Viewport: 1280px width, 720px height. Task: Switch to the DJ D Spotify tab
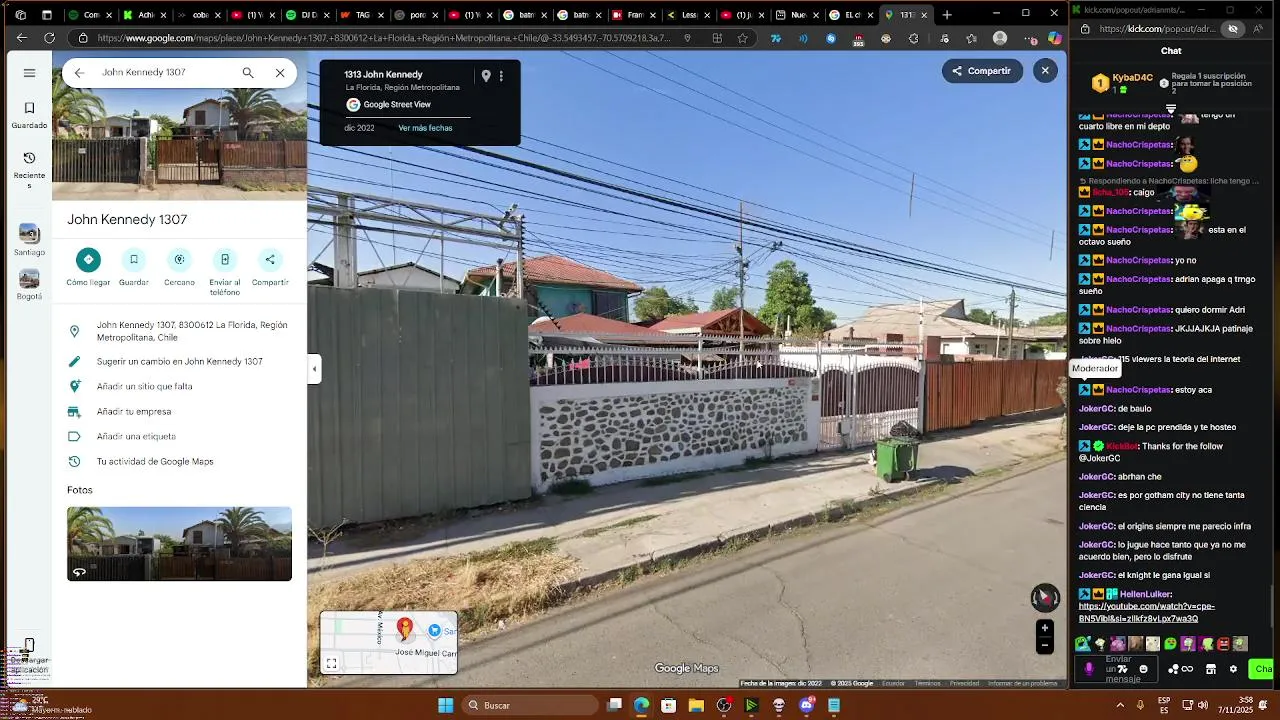click(x=307, y=15)
